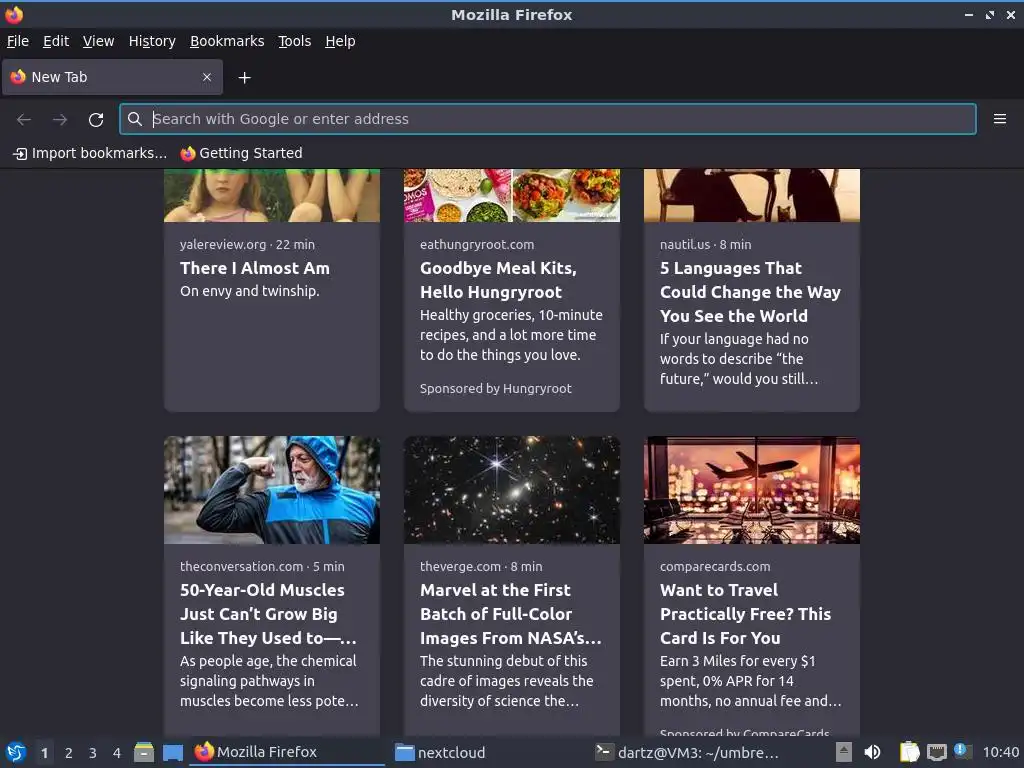The image size is (1024, 768).
Task: Click theverge.com · 8 min source label
Action: pyautogui.click(x=481, y=567)
